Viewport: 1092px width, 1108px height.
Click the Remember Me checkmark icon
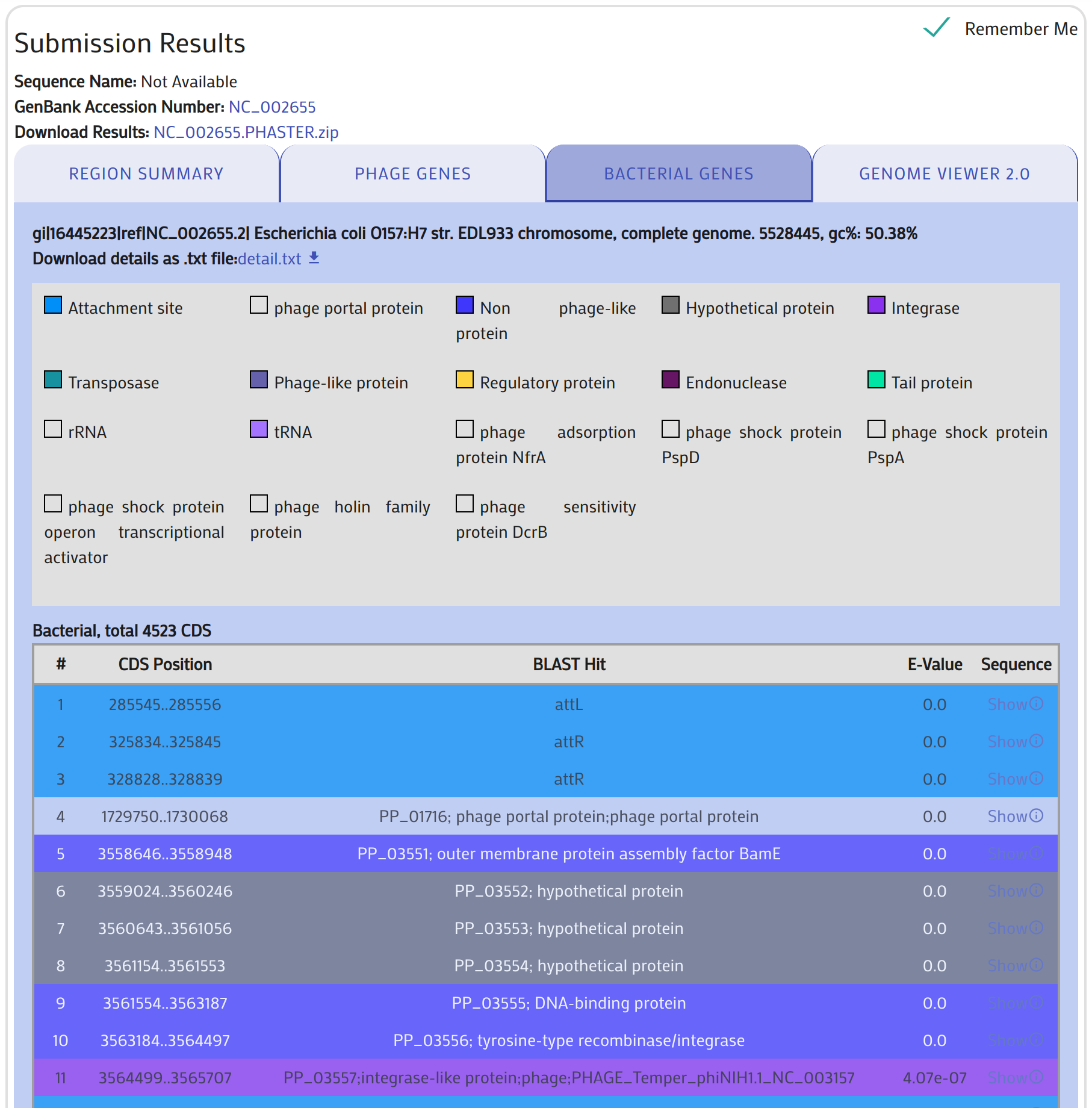tap(936, 28)
